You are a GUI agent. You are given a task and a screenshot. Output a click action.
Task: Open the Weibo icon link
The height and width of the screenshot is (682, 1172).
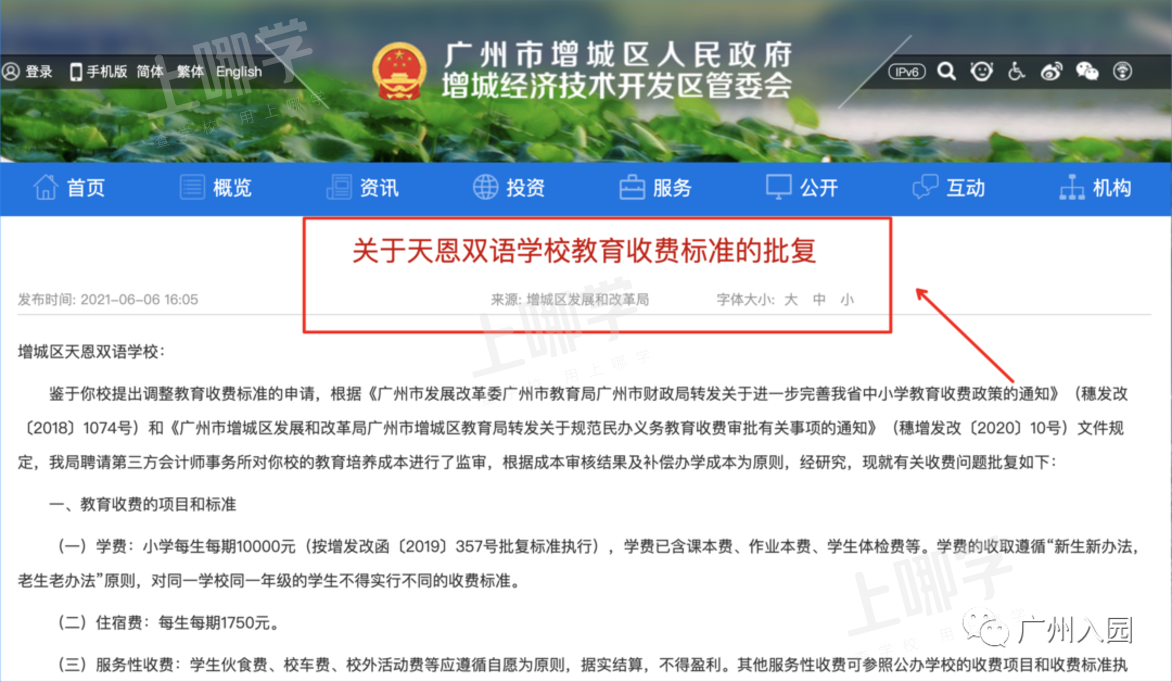click(x=1052, y=72)
